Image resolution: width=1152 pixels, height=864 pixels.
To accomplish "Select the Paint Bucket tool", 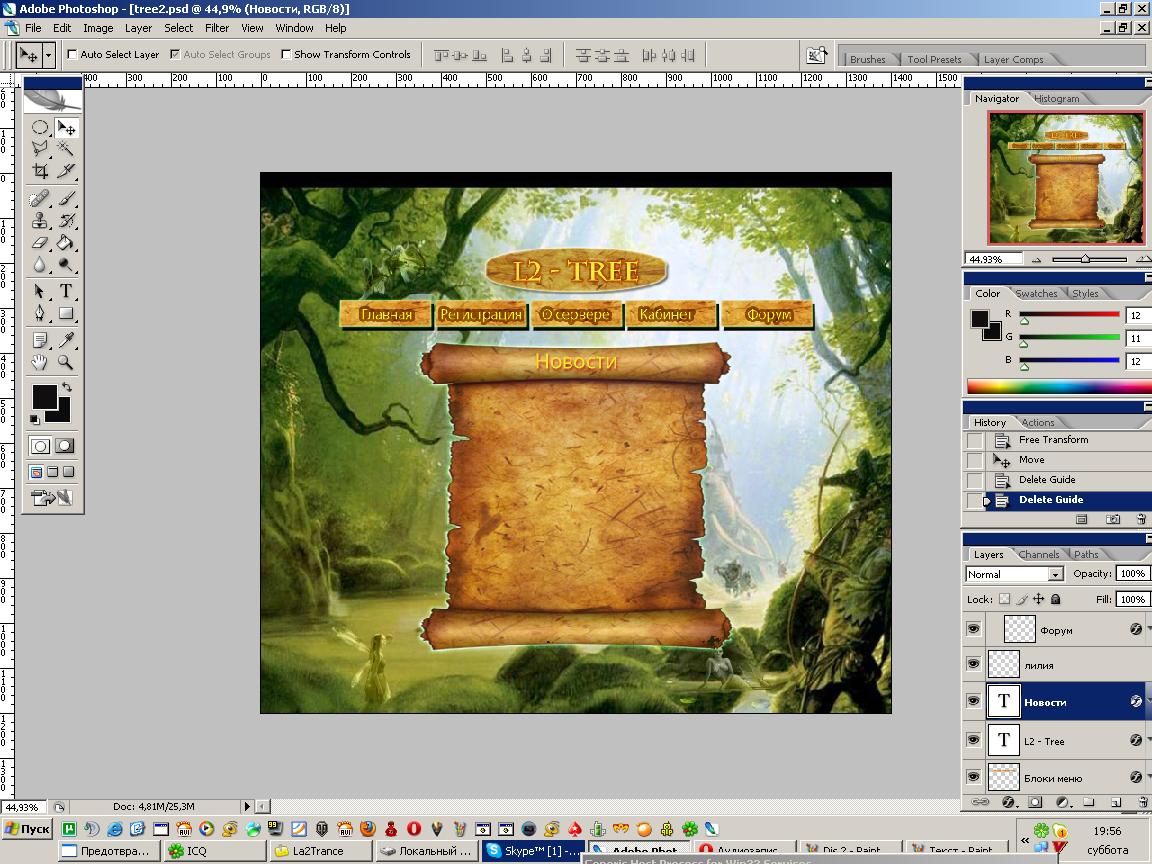I will click(66, 242).
